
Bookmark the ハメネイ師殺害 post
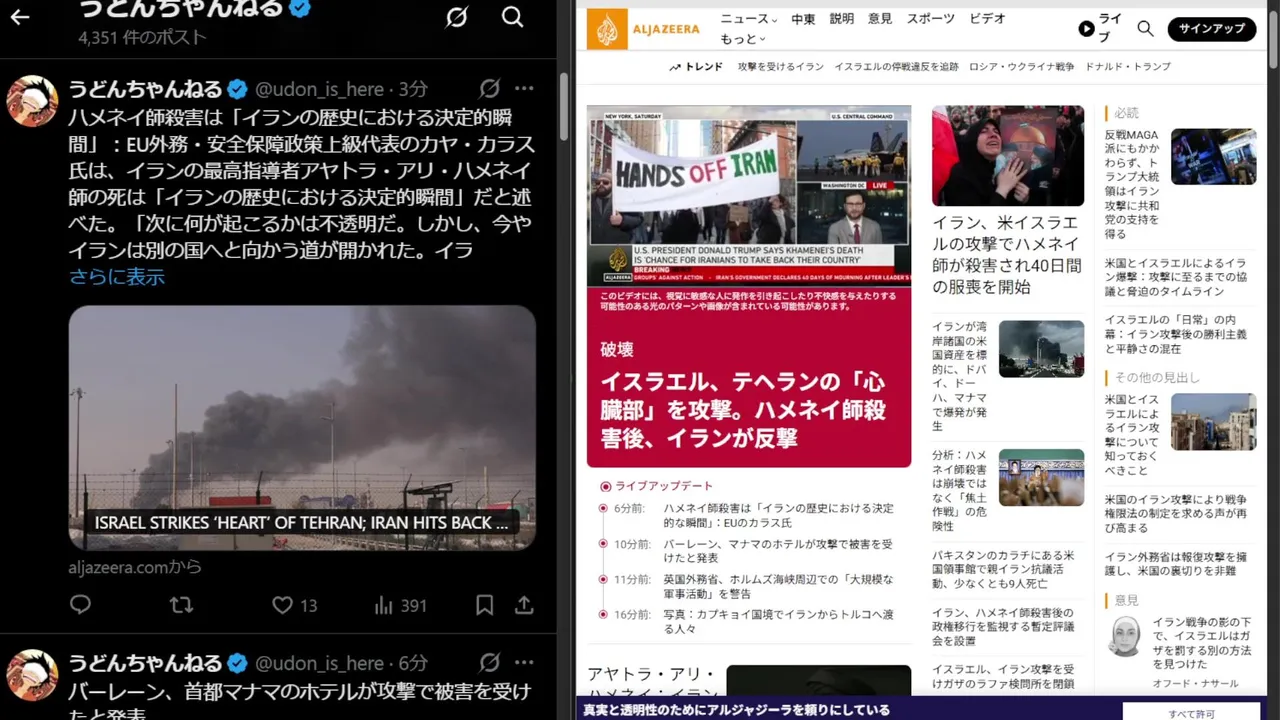pos(485,605)
